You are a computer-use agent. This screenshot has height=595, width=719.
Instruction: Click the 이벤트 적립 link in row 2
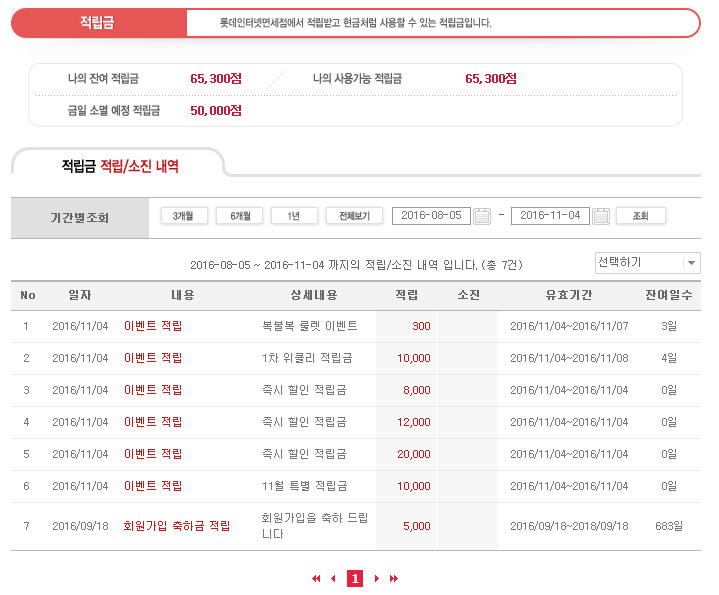click(153, 358)
